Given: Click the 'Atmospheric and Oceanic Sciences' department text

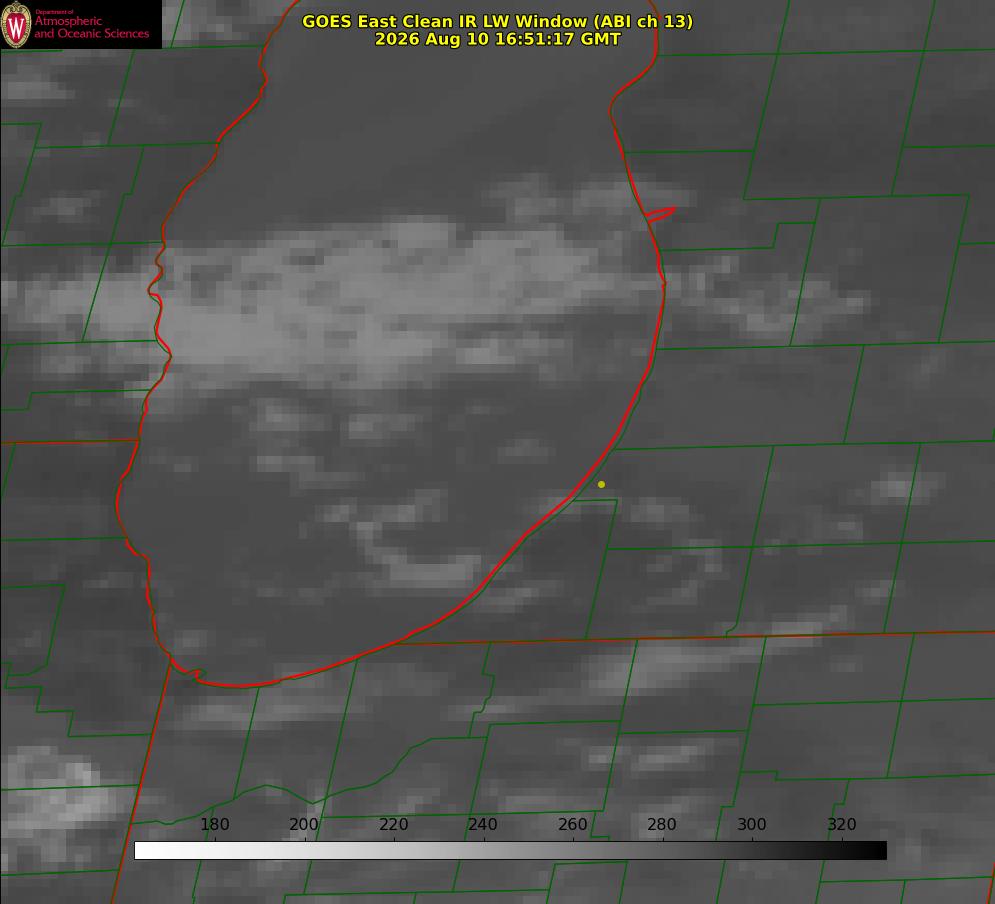Looking at the screenshot, I should 91,27.
